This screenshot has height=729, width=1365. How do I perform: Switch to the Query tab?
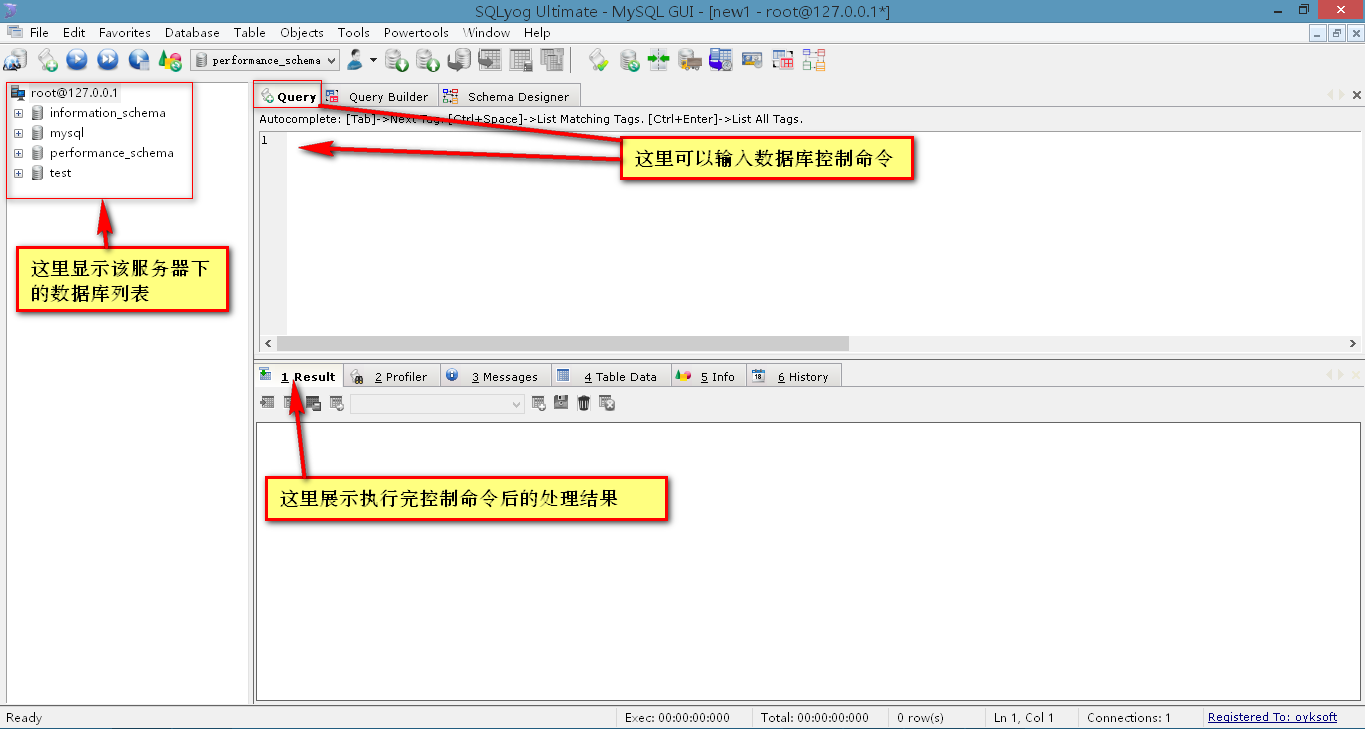[x=288, y=96]
